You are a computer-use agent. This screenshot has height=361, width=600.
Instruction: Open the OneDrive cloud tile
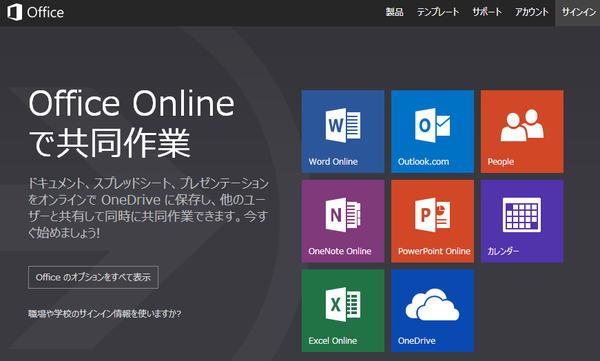432,310
